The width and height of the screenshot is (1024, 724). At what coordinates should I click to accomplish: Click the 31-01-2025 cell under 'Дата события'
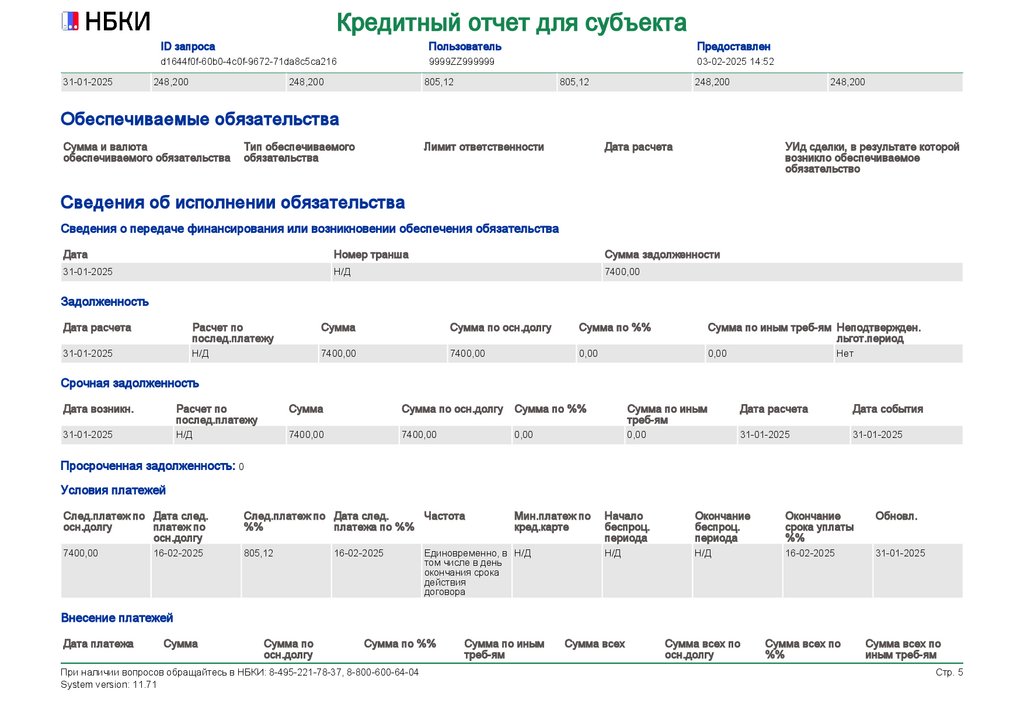coord(906,435)
